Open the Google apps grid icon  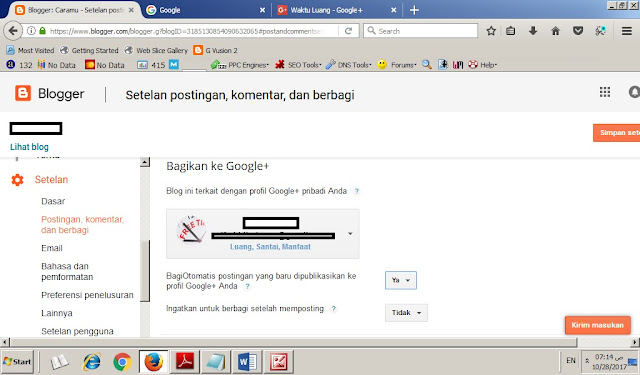click(x=605, y=92)
